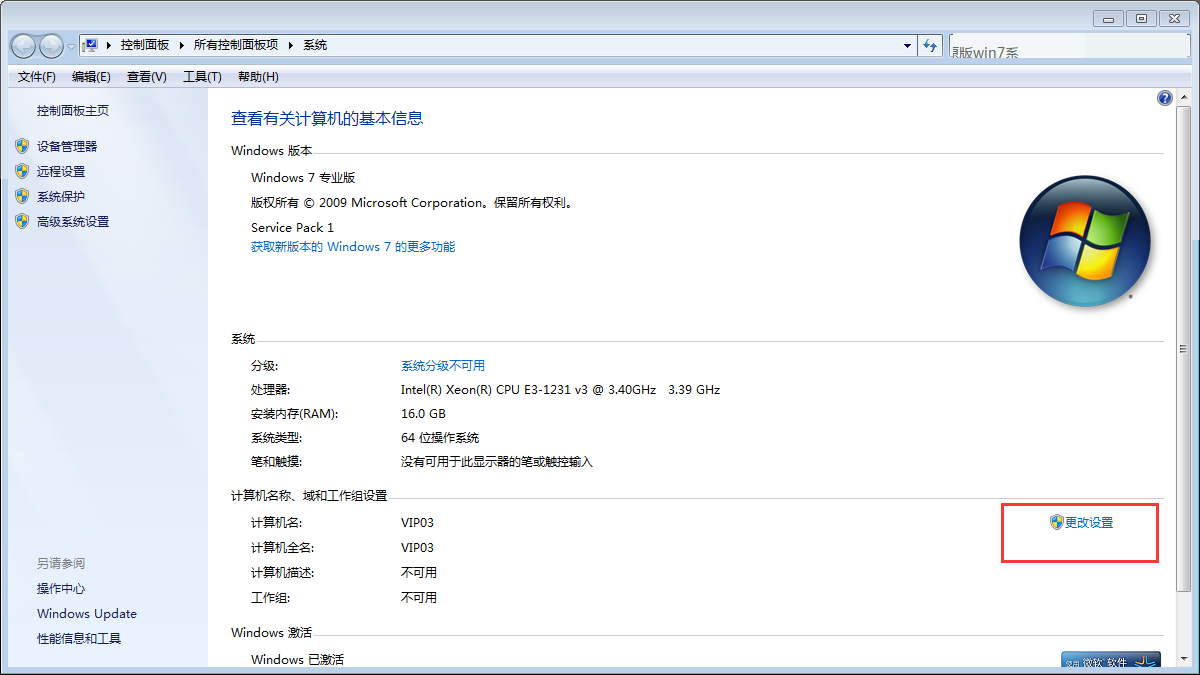Click the shield icon beside 高级系统设置

tap(22, 221)
